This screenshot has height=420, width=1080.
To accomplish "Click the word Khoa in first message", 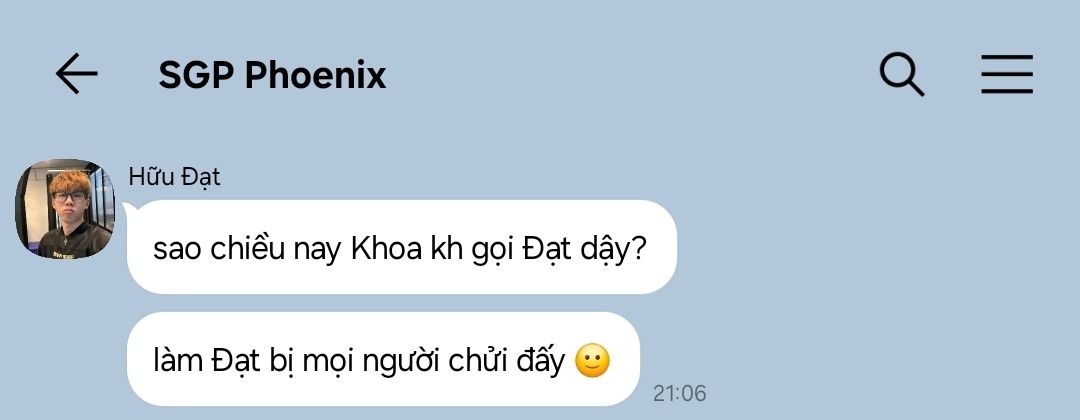I will [386, 249].
